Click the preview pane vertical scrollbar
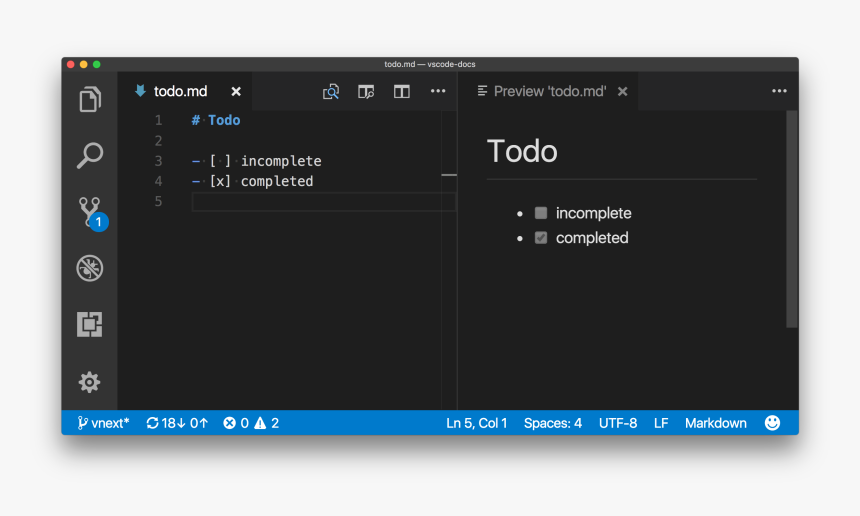860x516 pixels. click(x=791, y=219)
